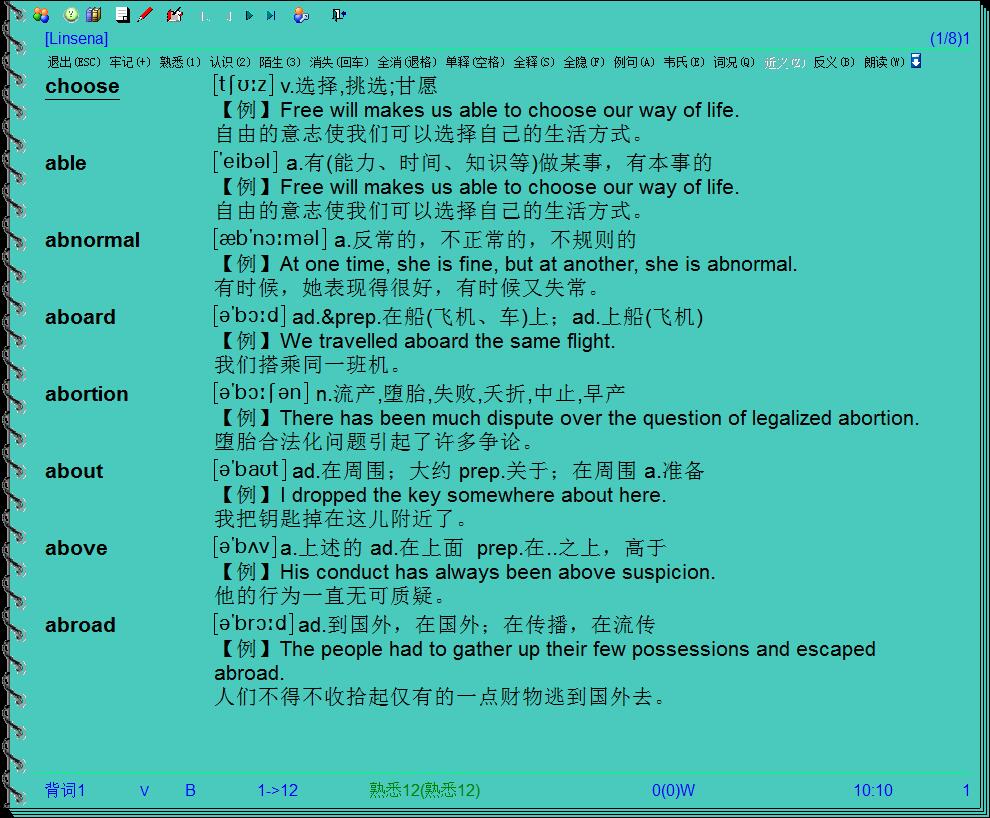Click 全消(退格) command
Screen dimensions: 990x818
click(407, 62)
